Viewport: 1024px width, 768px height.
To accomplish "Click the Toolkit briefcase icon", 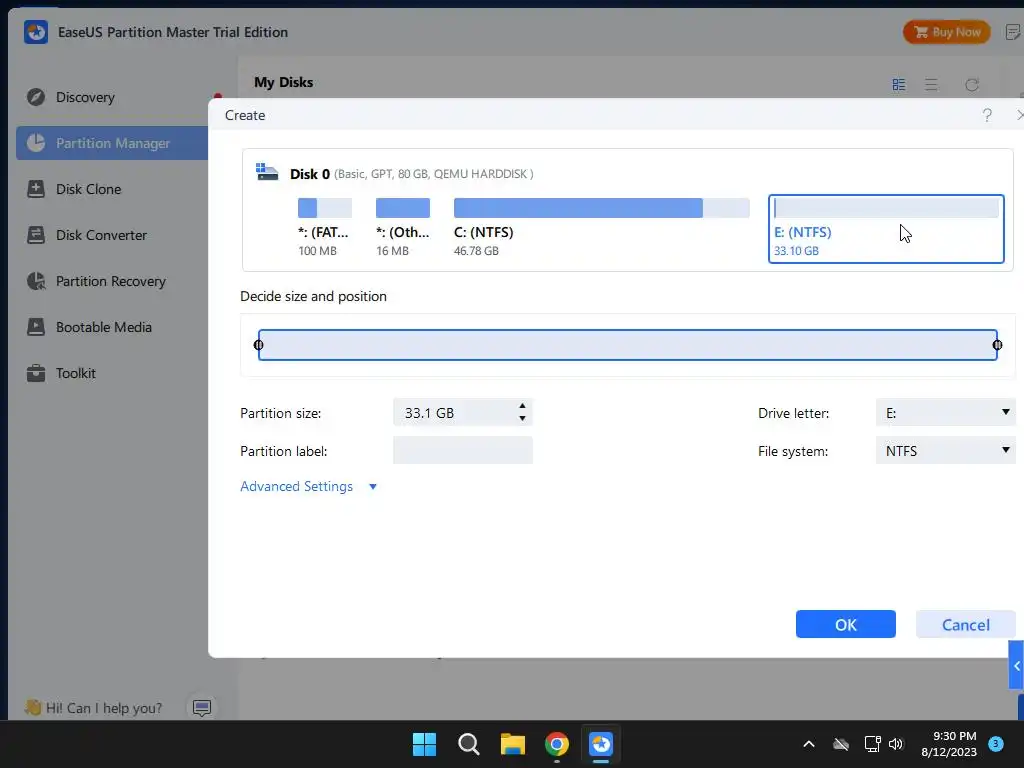I will tap(36, 374).
